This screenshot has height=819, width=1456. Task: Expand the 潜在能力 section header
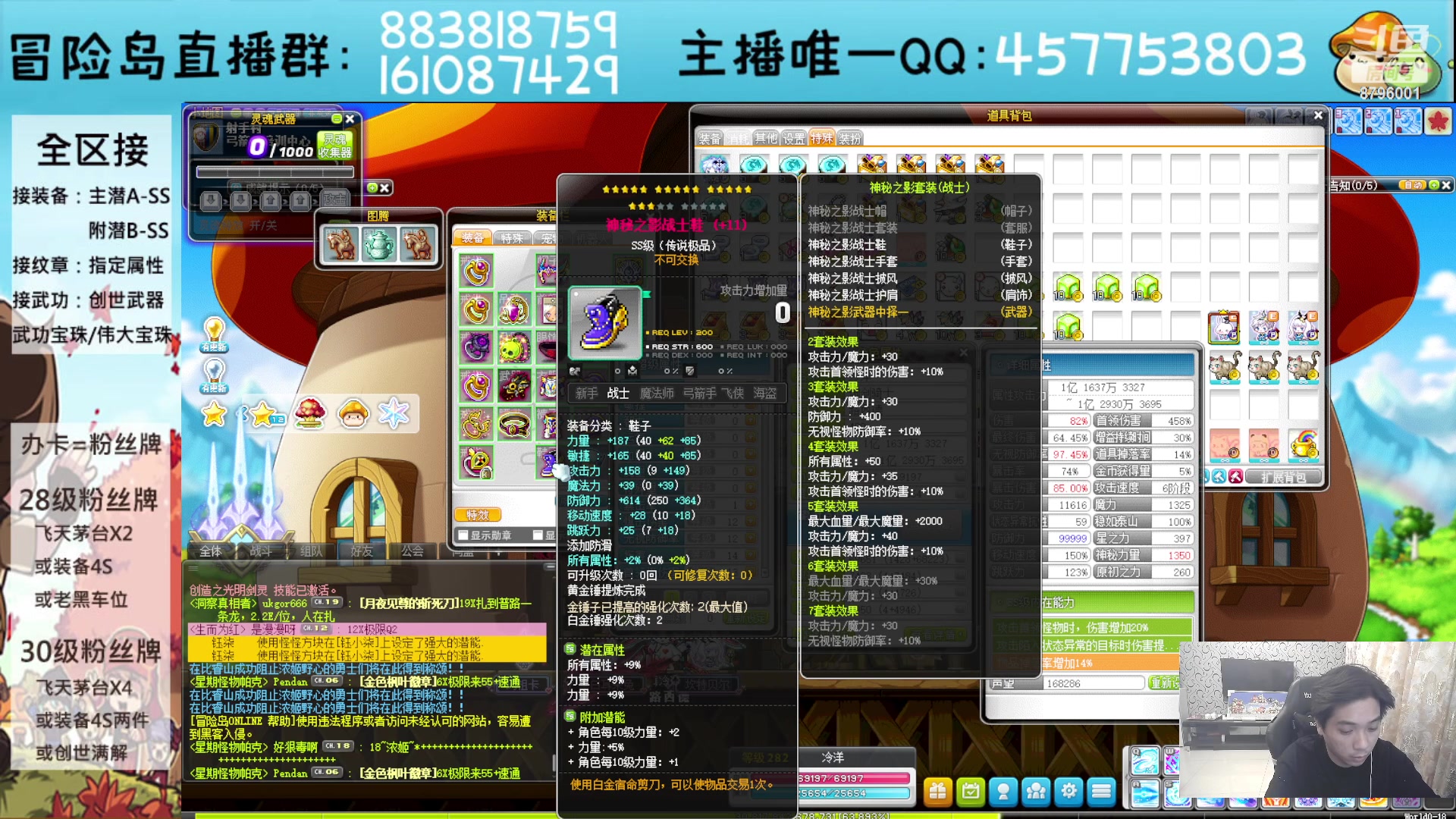click(x=1118, y=602)
